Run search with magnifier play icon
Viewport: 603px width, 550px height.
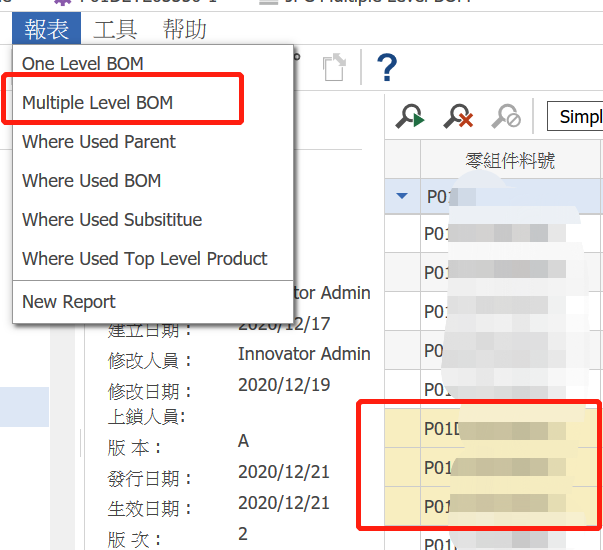coord(409,116)
